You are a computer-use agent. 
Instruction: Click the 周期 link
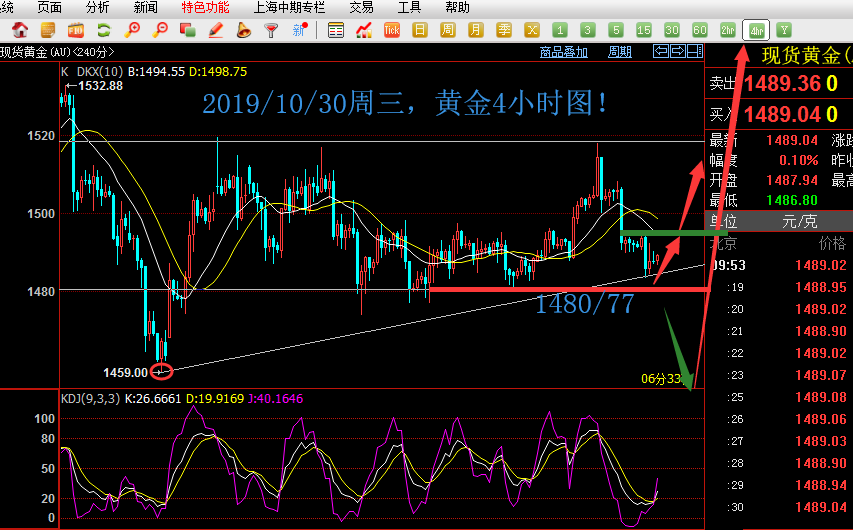tap(620, 52)
